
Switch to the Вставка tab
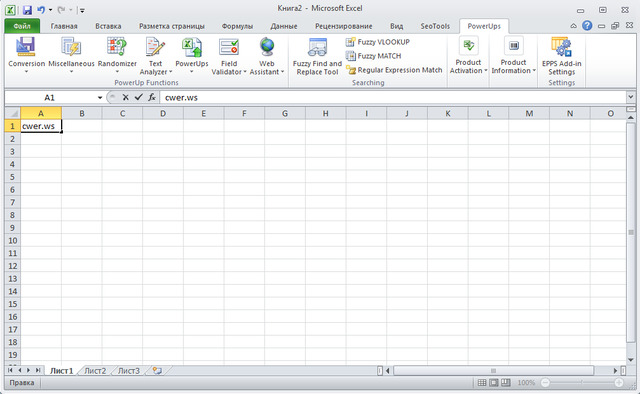[x=108, y=26]
